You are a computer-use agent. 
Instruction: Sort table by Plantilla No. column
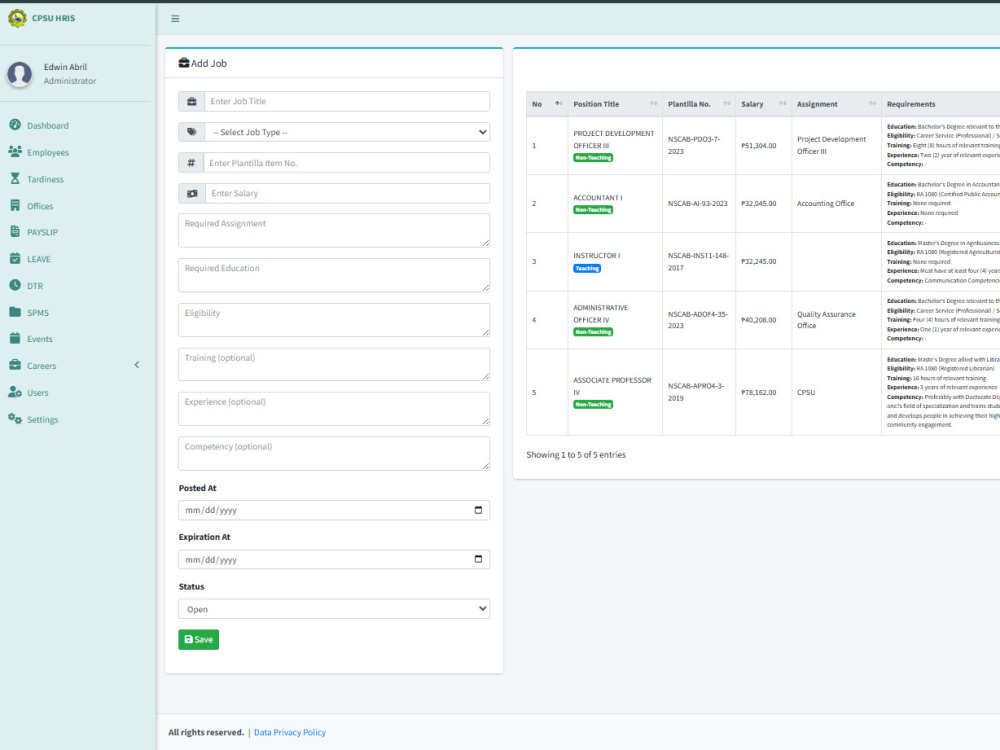click(x=699, y=104)
